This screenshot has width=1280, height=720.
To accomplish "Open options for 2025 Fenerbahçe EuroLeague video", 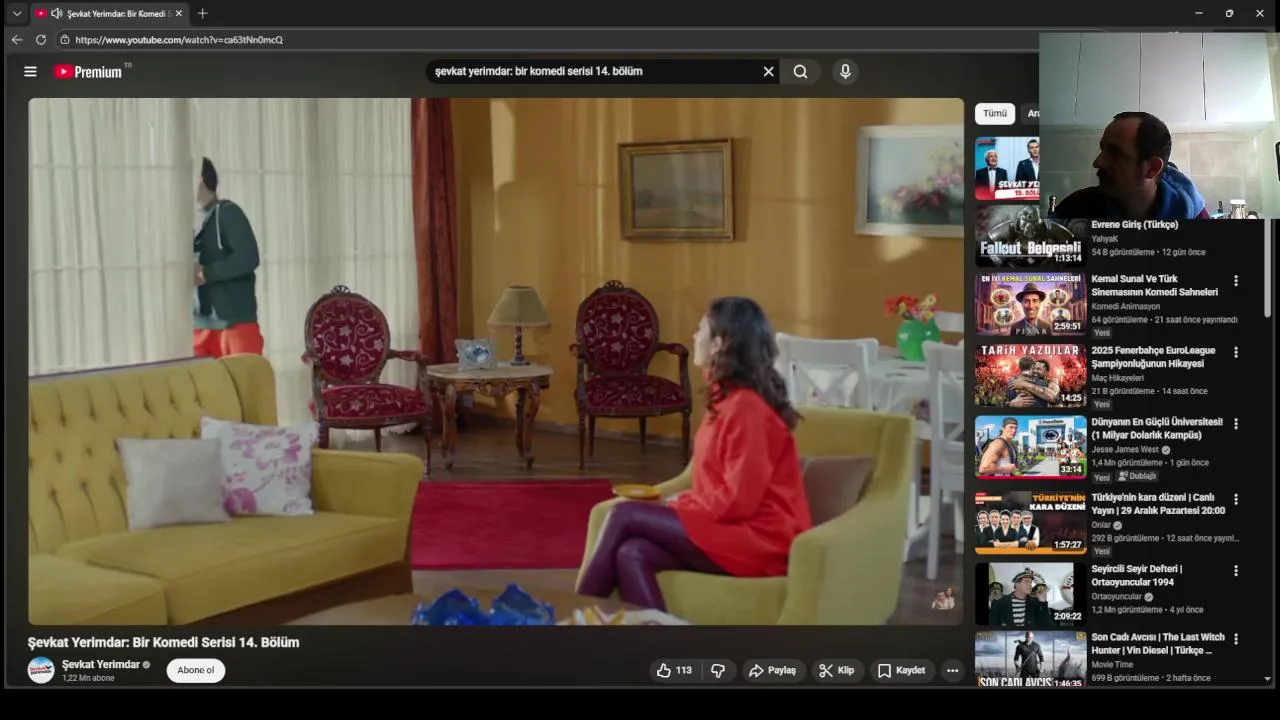I will tap(1236, 352).
